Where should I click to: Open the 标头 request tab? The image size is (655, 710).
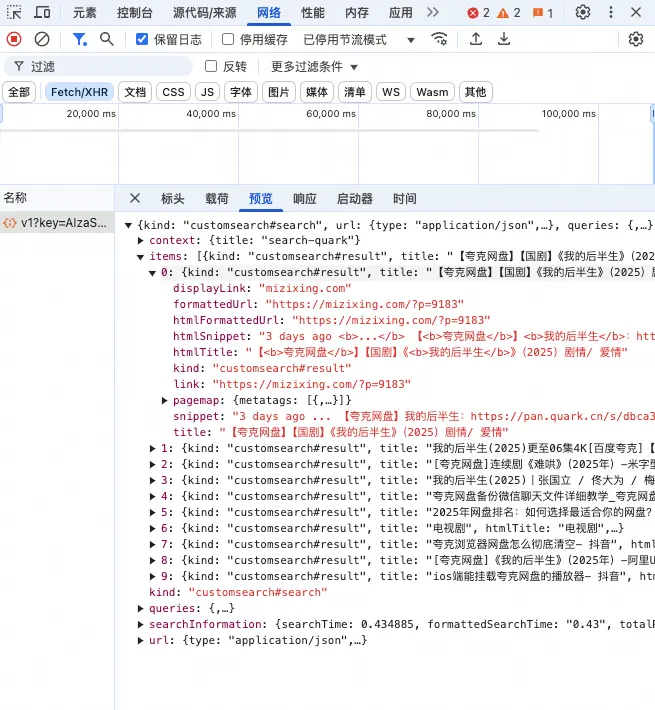172,199
